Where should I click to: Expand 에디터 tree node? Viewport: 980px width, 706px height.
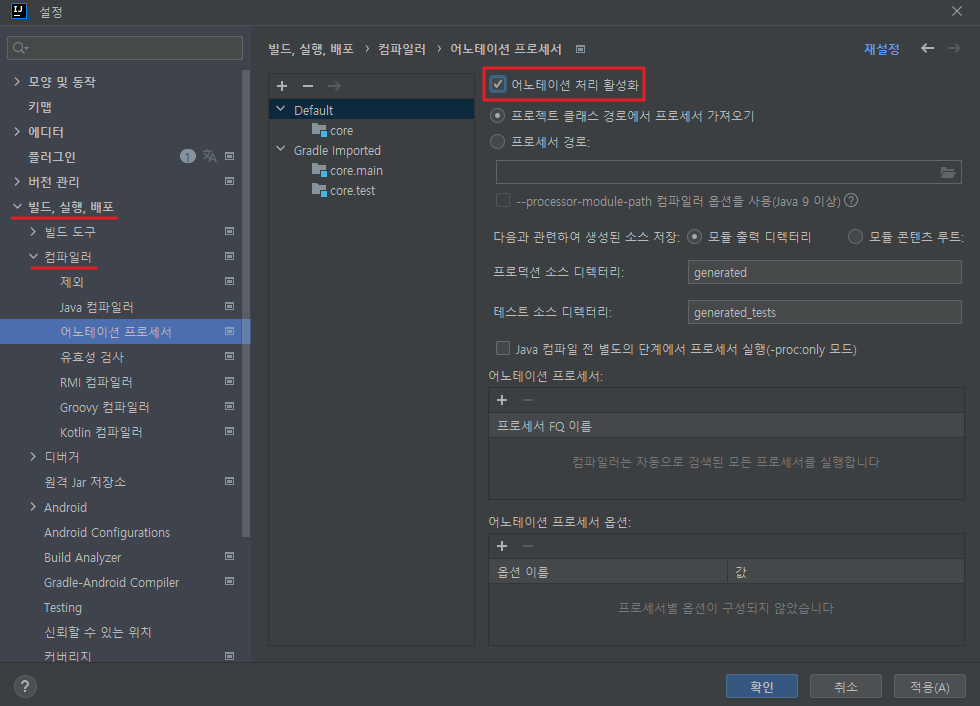click(x=17, y=131)
